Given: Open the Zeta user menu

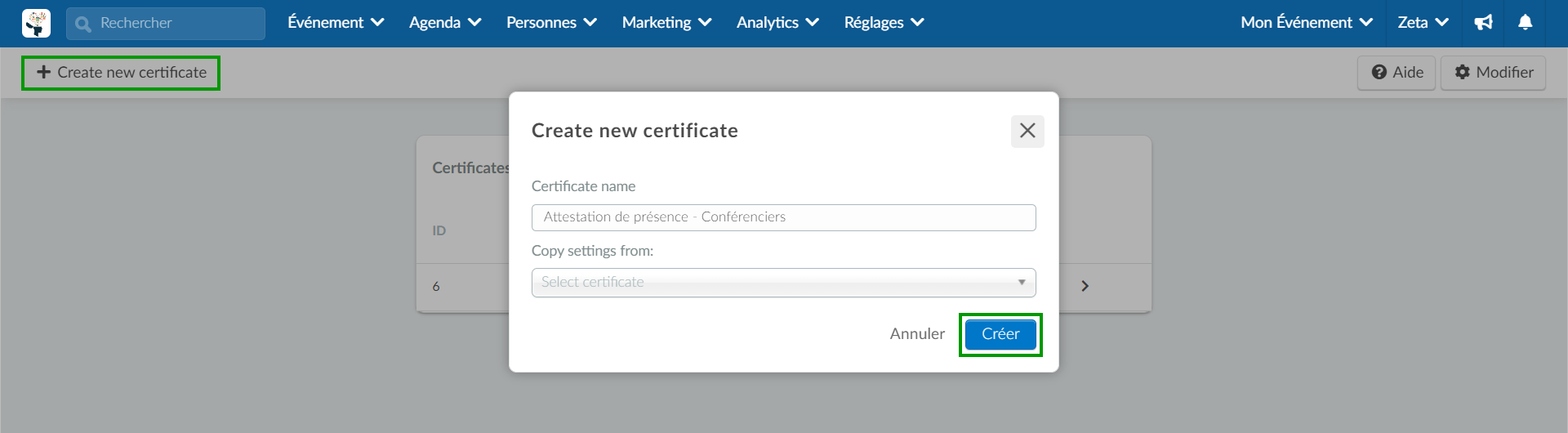Looking at the screenshot, I should click(x=1423, y=23).
